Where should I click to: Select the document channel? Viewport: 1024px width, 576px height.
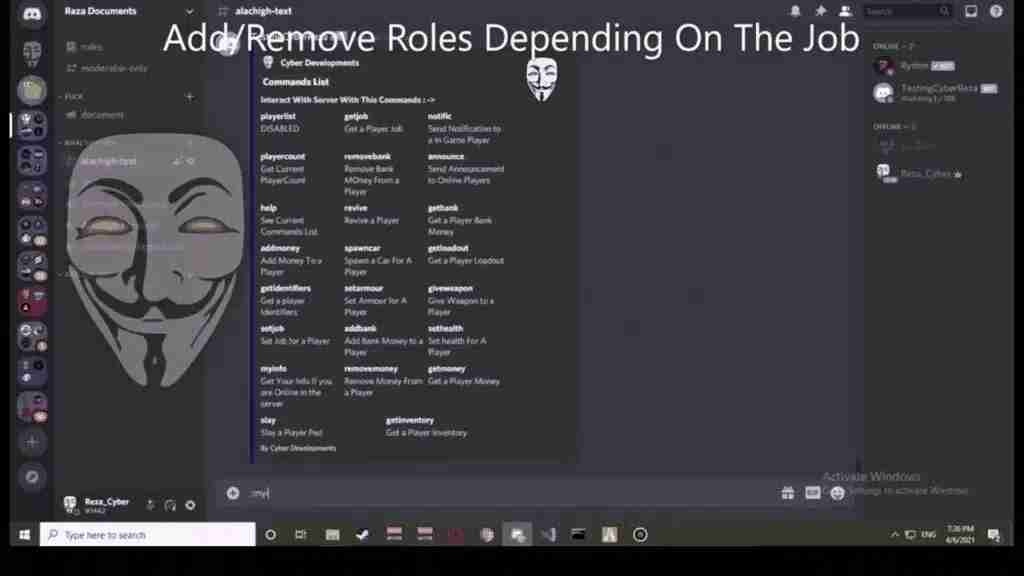[102, 115]
